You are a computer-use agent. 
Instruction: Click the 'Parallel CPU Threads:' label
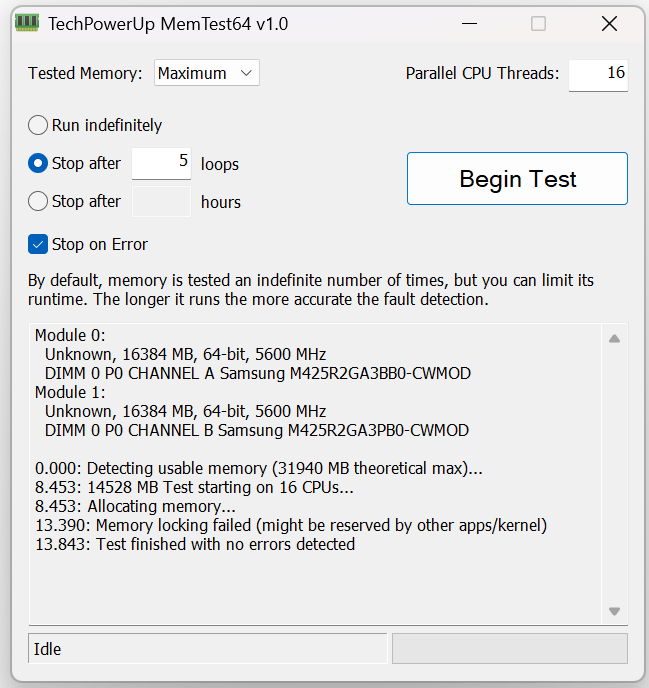[x=482, y=73]
